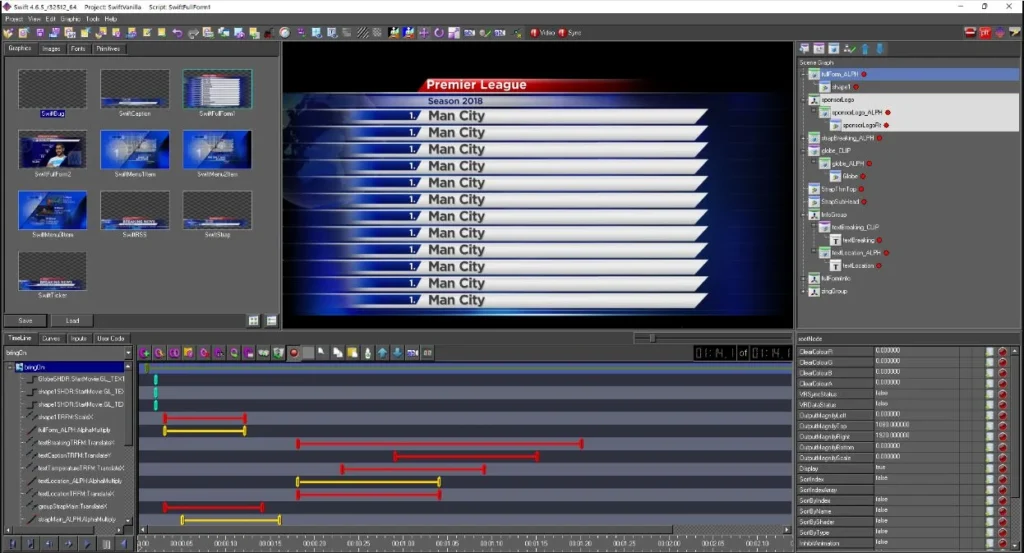The height and width of the screenshot is (553, 1024).
Task: Expand the strapBreaking_ALPH node
Action: tap(803, 138)
